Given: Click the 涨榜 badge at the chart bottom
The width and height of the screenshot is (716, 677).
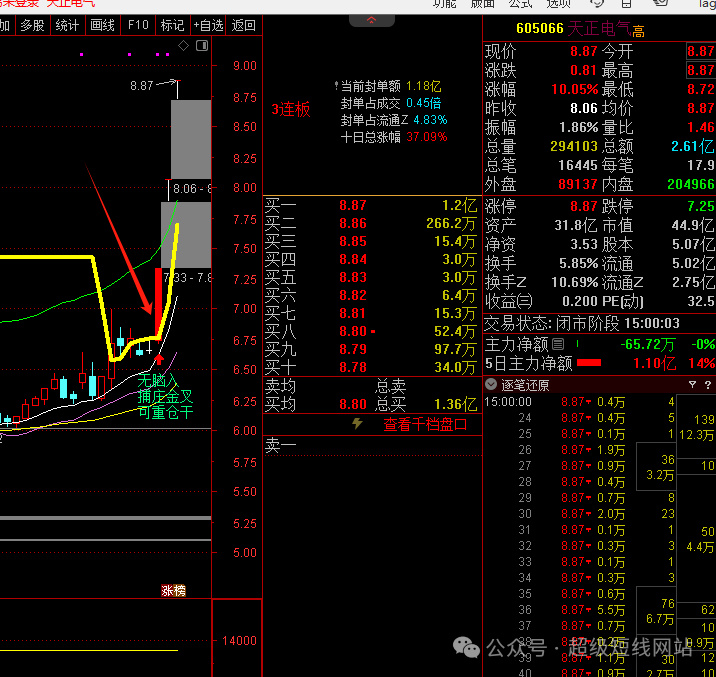Looking at the screenshot, I should coord(174,591).
